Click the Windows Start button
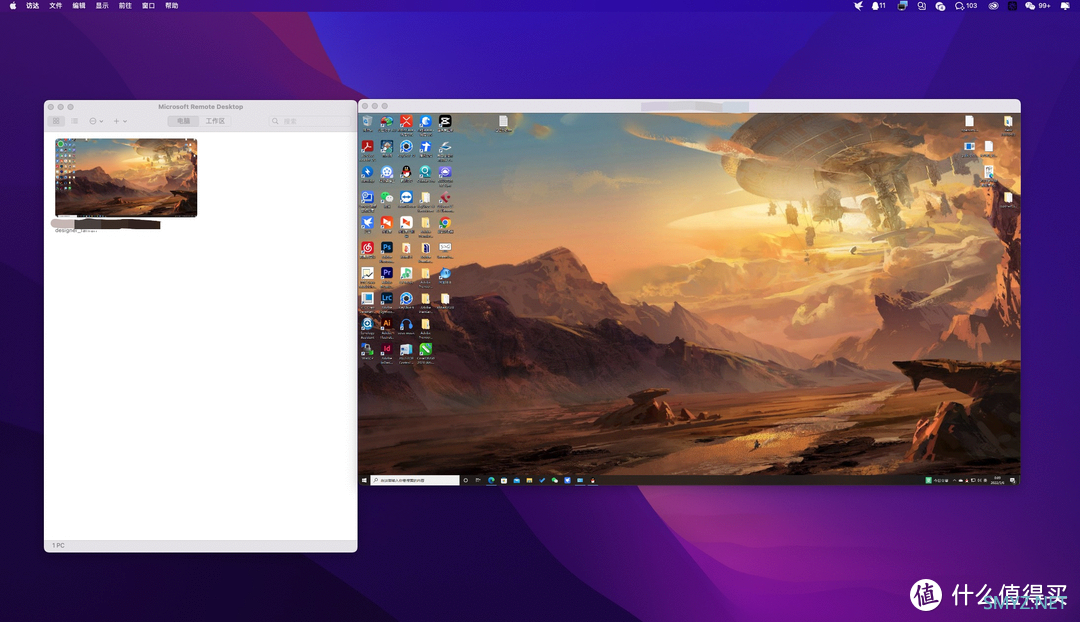The height and width of the screenshot is (622, 1080). point(364,480)
